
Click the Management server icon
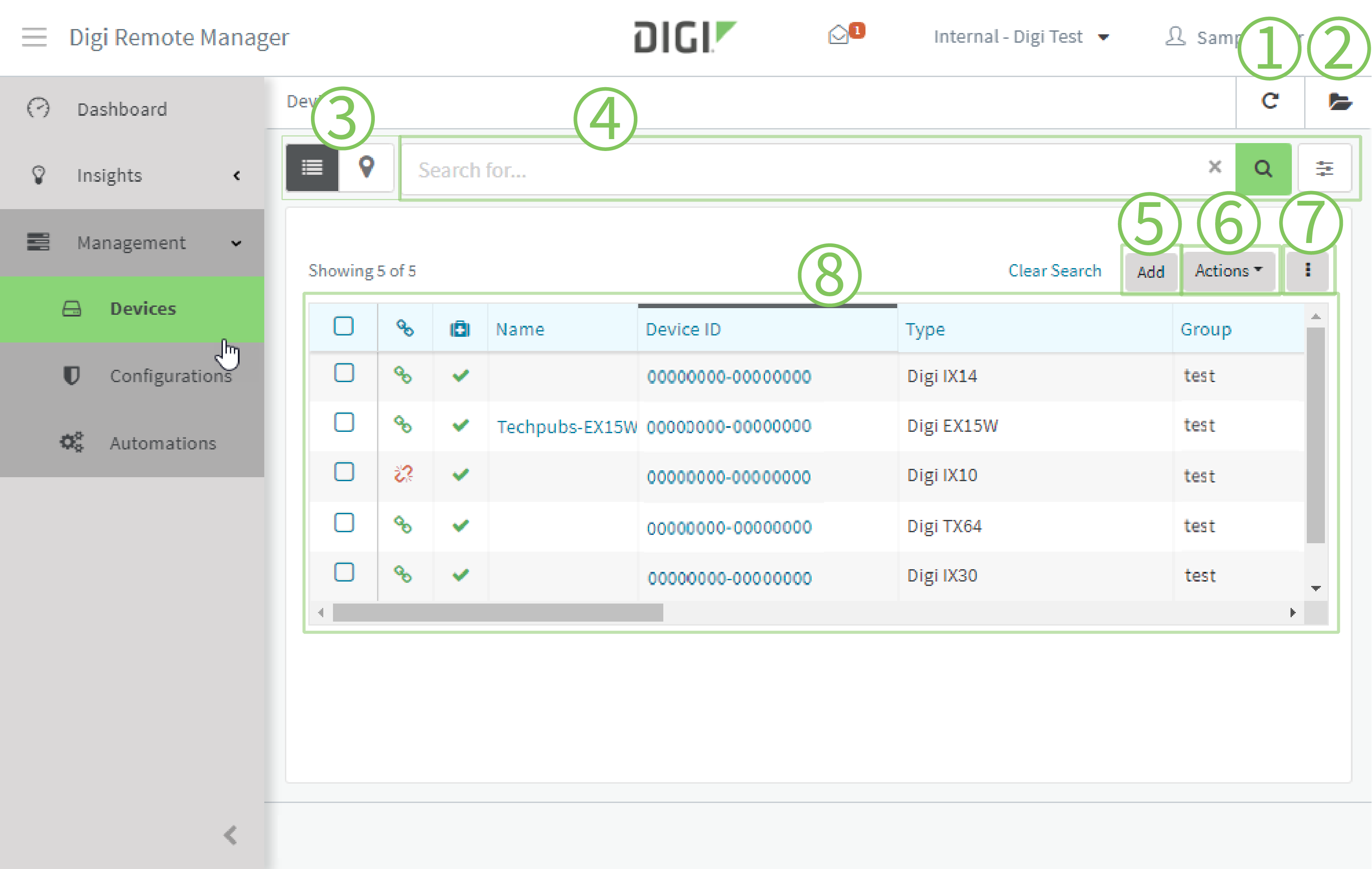click(38, 241)
